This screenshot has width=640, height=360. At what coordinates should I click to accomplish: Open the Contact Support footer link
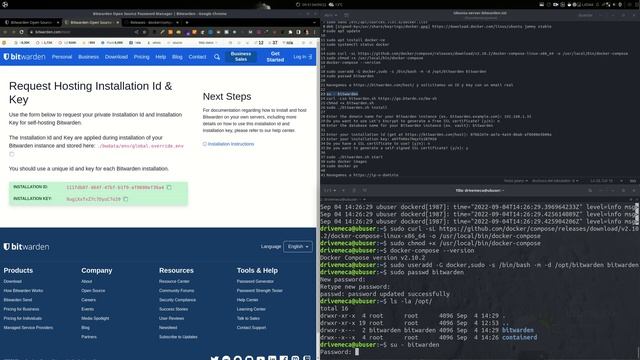coord(251,327)
